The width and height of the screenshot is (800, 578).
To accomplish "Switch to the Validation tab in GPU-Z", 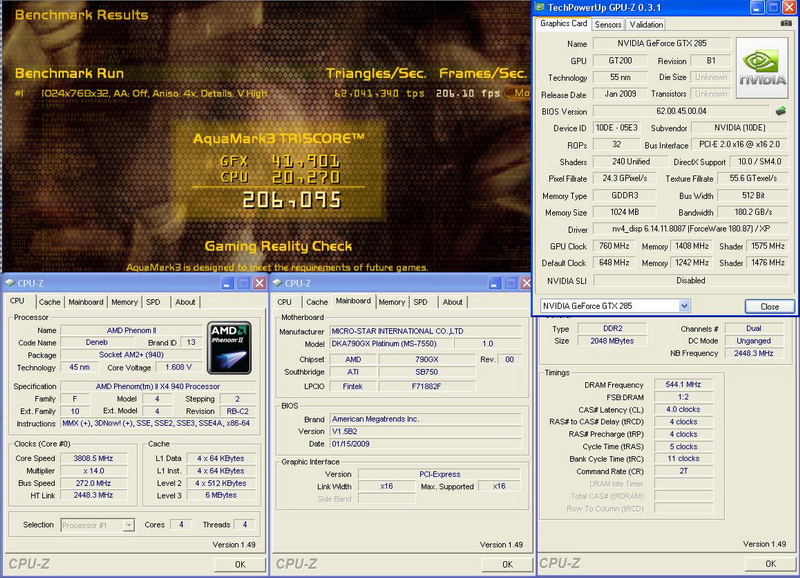I will click(646, 24).
